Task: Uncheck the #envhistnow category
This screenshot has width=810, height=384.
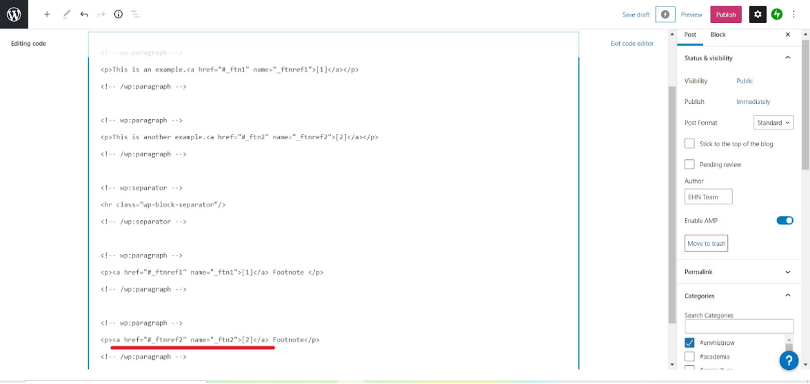Action: coord(689,343)
